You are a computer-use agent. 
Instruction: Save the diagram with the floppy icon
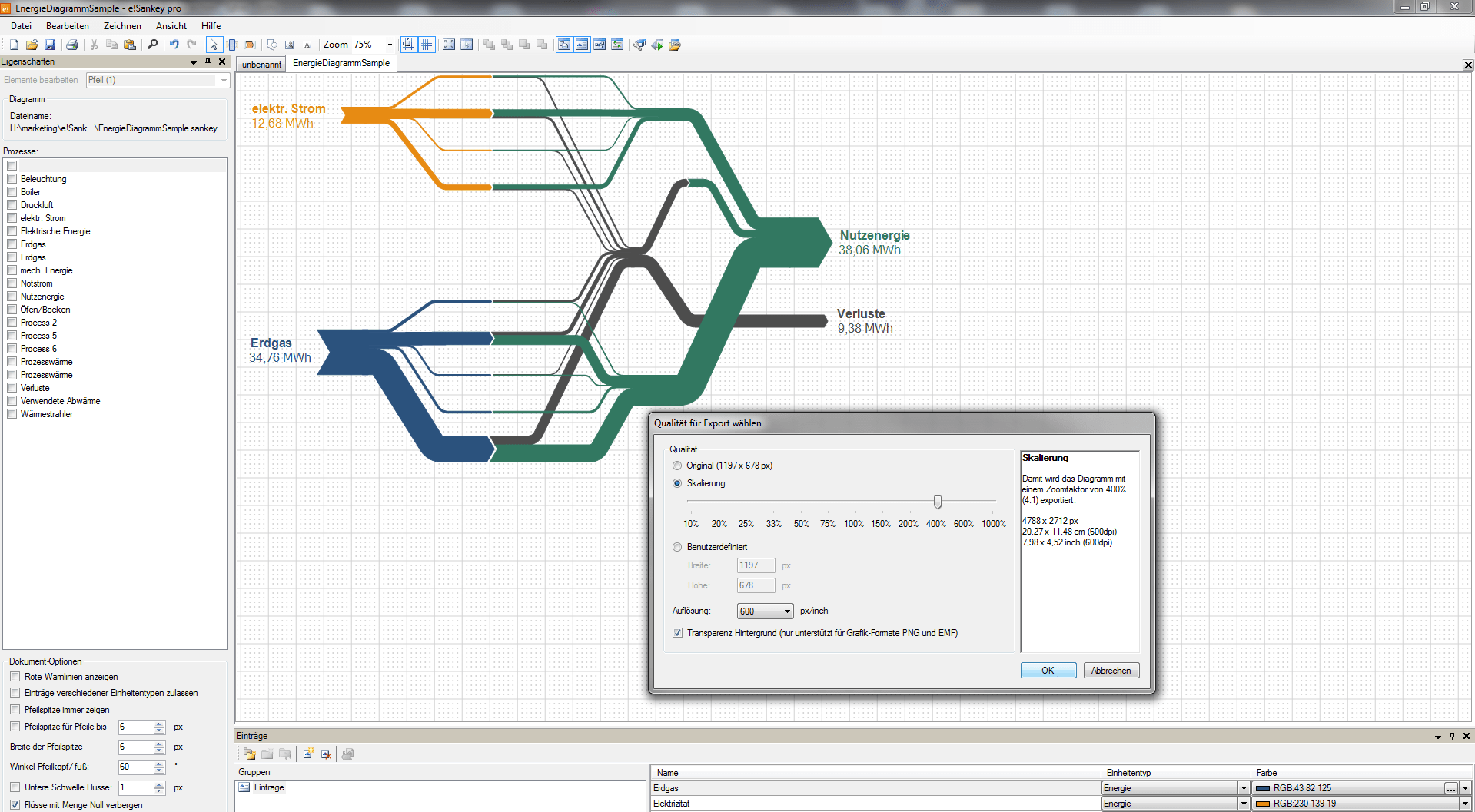[x=50, y=45]
